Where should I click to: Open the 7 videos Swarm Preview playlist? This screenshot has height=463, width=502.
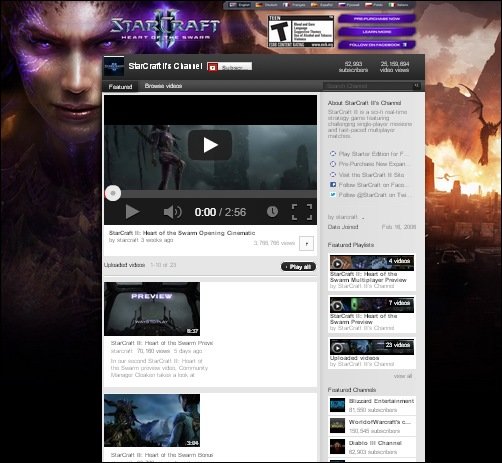tap(372, 305)
